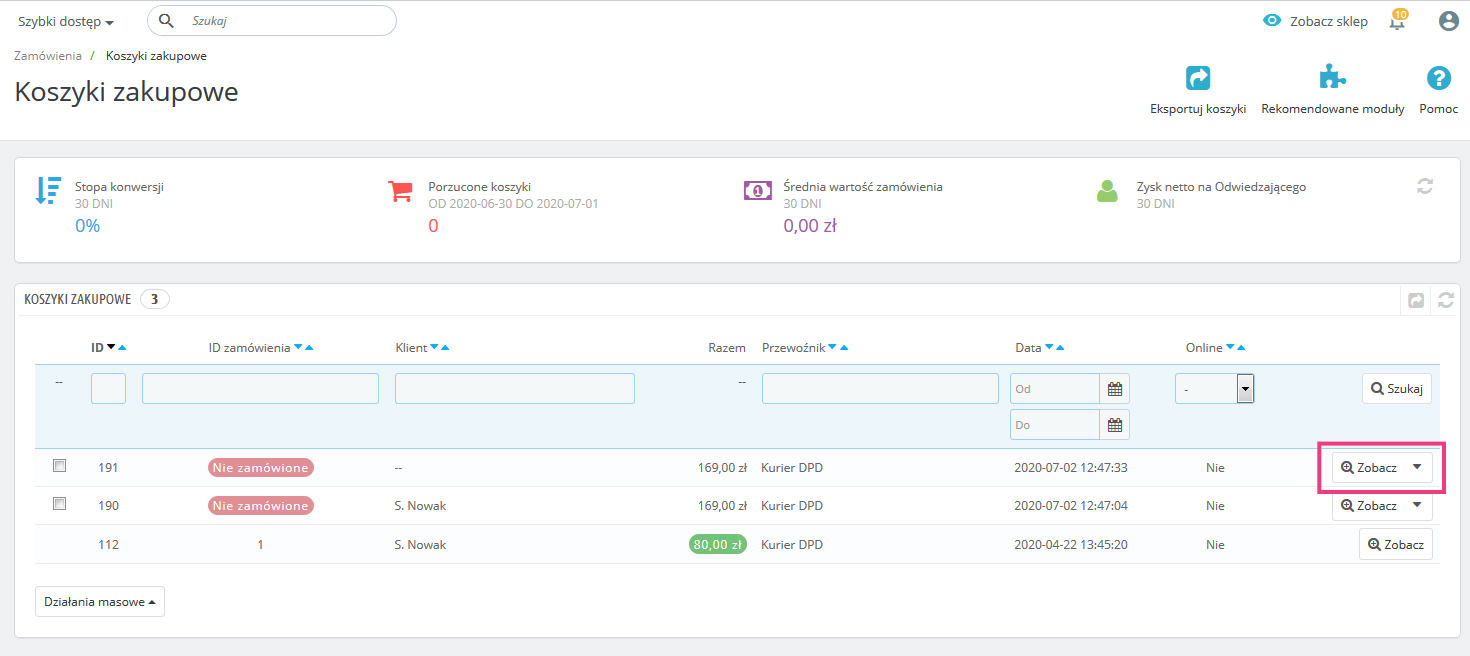Image resolution: width=1470 pixels, height=656 pixels.
Task: Click calendar icon beside the Do date field
Action: [1115, 425]
